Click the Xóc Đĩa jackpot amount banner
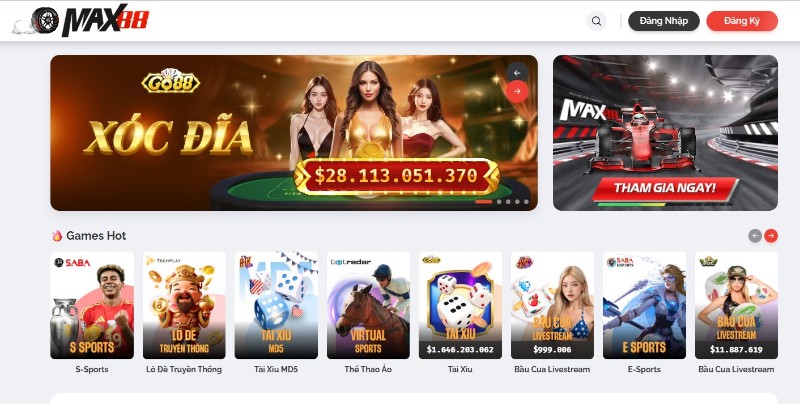Viewport: 800px width, 404px height. [396, 176]
